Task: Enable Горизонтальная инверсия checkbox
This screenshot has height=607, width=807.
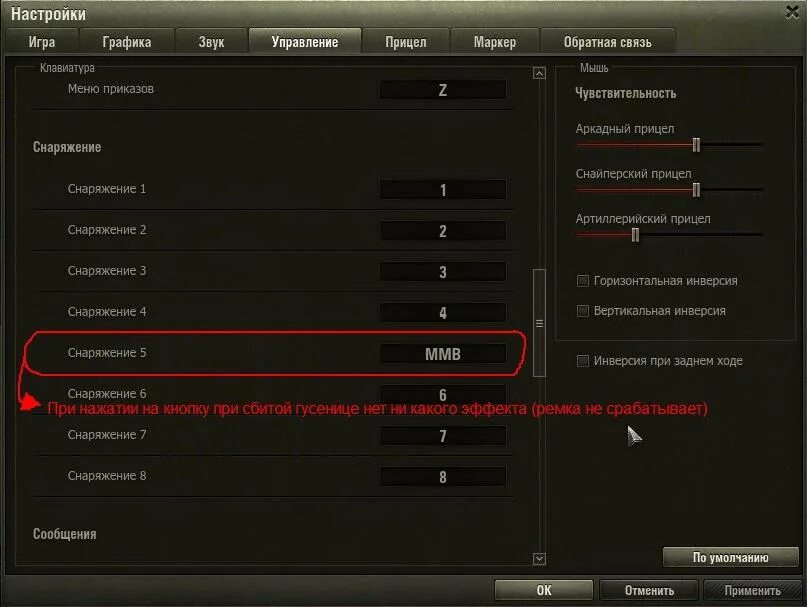Action: tap(583, 281)
